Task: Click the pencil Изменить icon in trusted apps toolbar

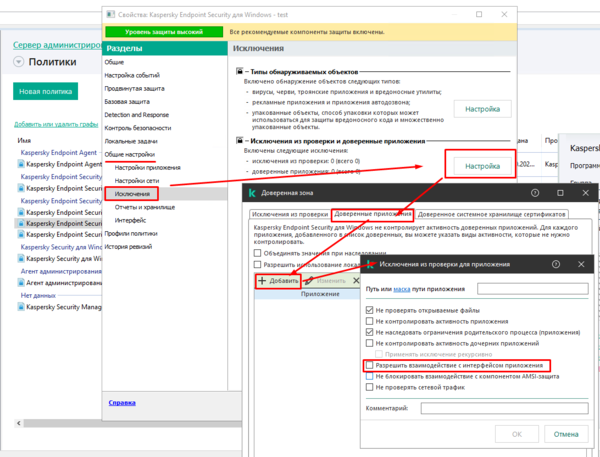Action: [x=310, y=281]
